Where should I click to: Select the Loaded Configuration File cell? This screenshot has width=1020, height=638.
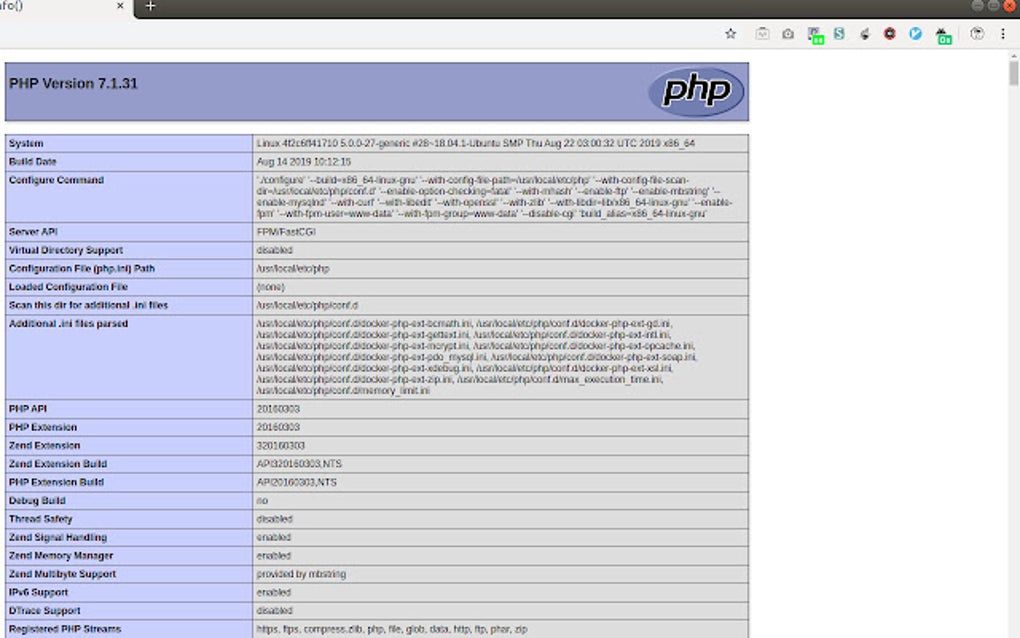click(x=400, y=287)
